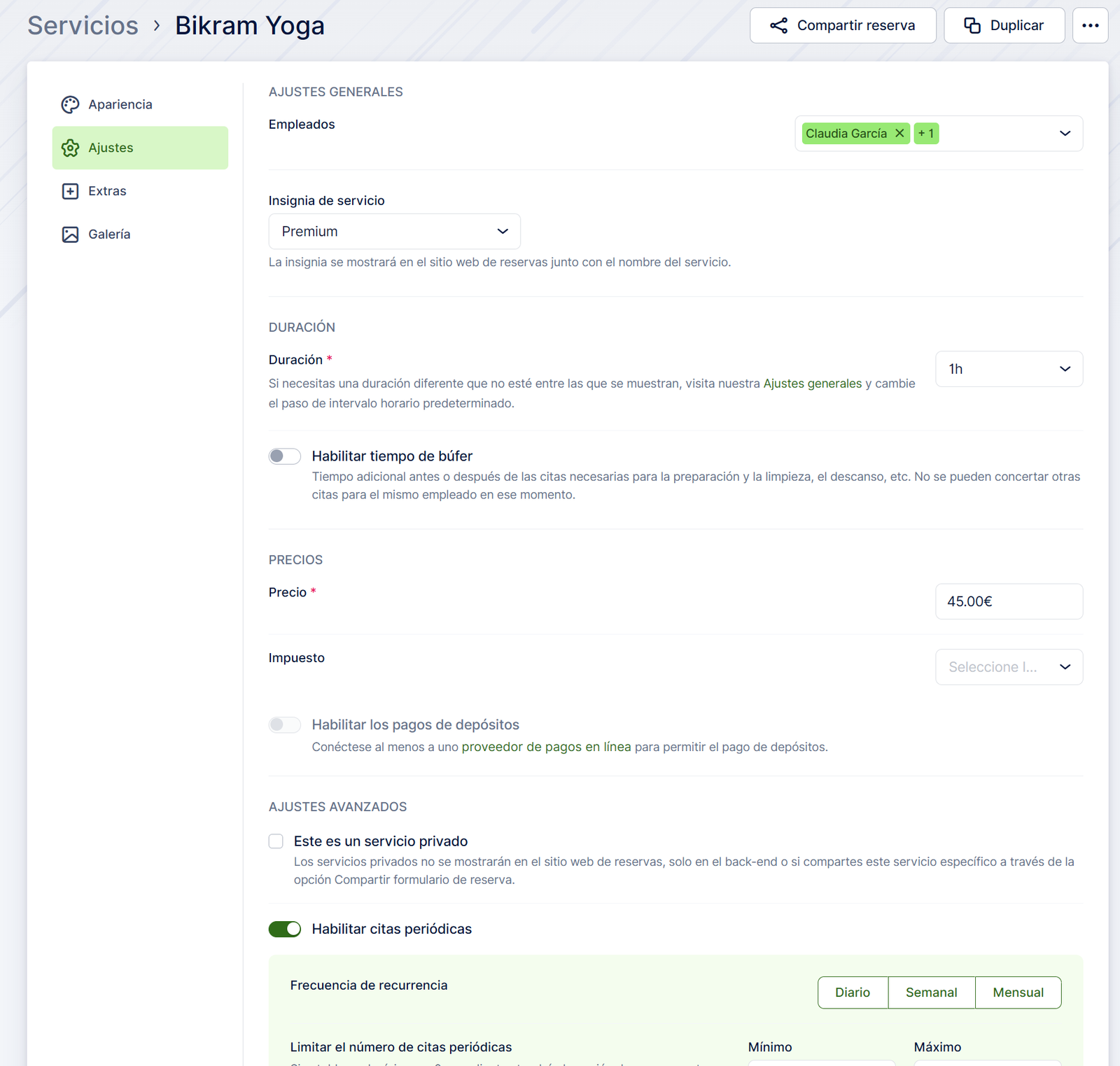Click the copy icon in Duplicar button
Viewport: 1120px width, 1066px height.
(972, 26)
